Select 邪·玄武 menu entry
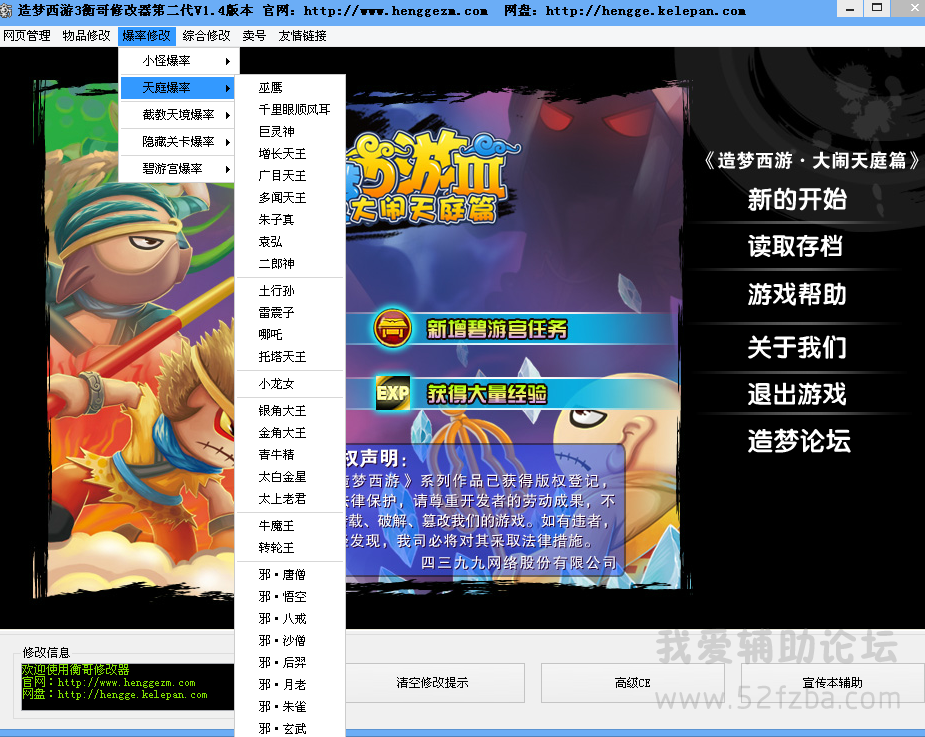The image size is (925, 737). point(290,729)
